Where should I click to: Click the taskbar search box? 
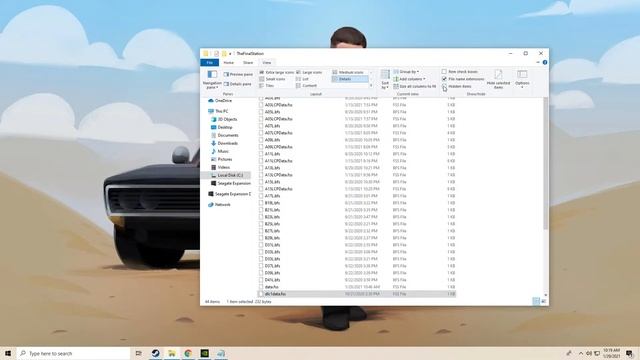(x=73, y=353)
